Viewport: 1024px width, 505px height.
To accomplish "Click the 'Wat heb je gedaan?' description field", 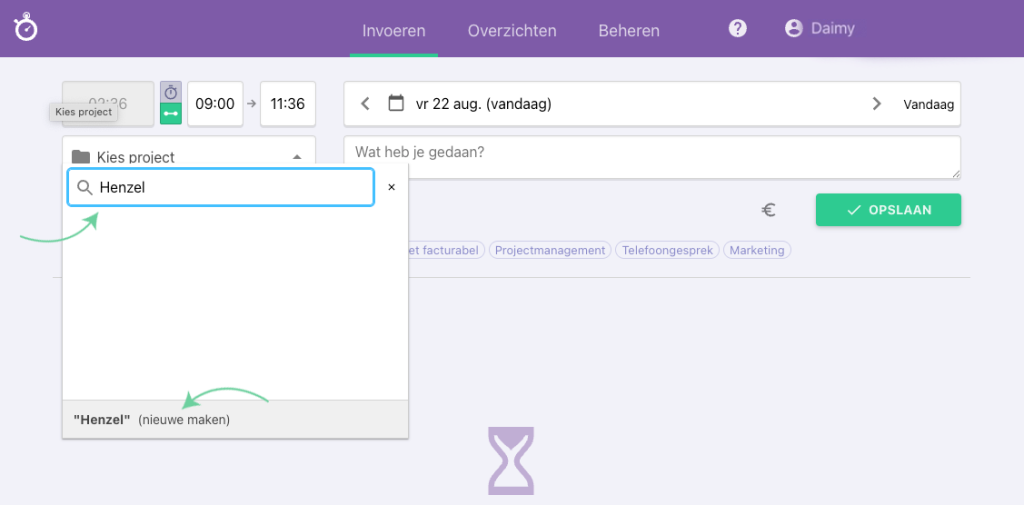I will pos(651,157).
